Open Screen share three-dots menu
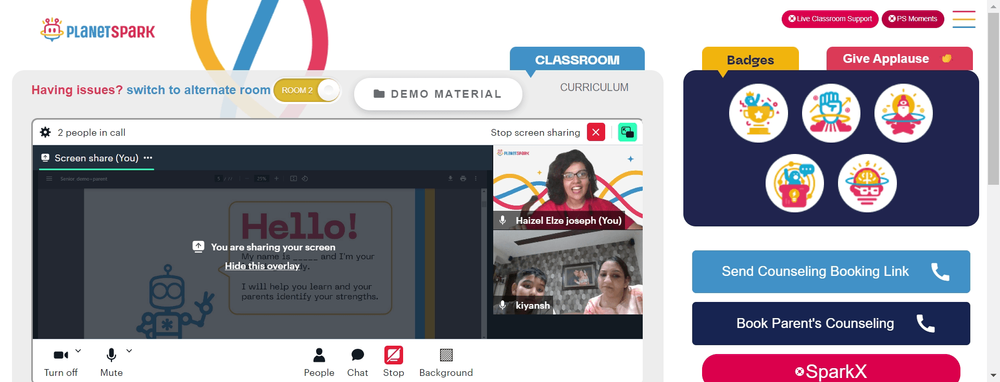Viewport: 1000px width, 382px height. 148,158
